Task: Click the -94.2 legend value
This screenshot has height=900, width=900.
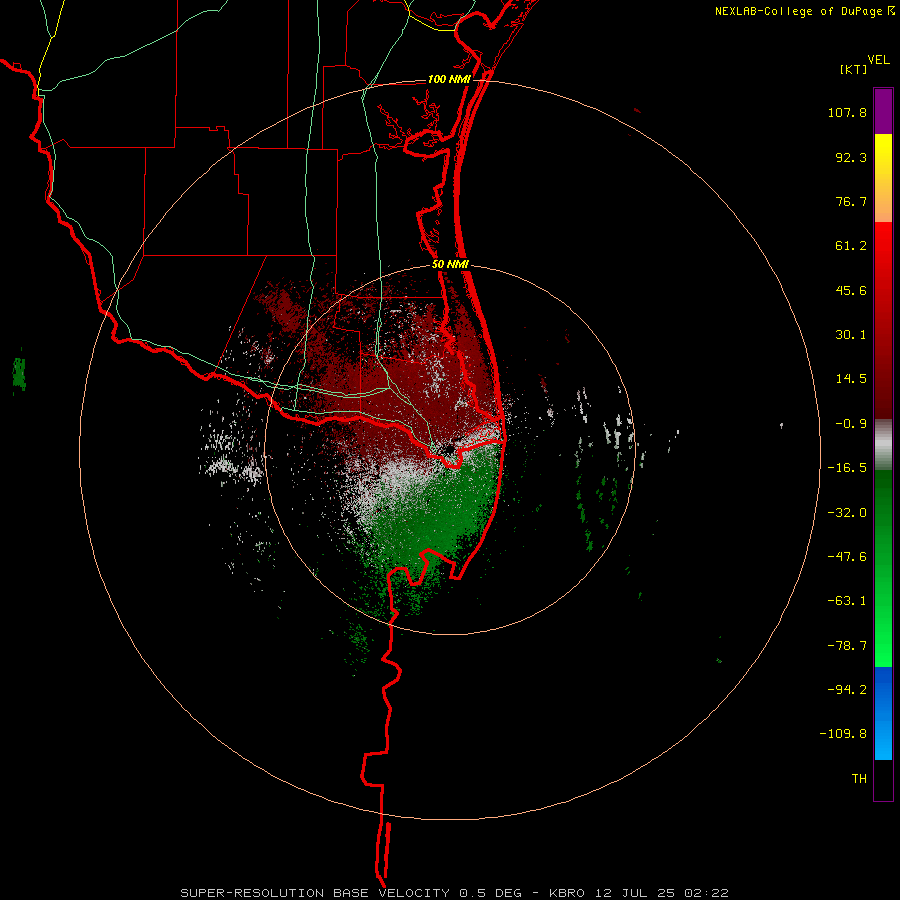Action: point(847,690)
